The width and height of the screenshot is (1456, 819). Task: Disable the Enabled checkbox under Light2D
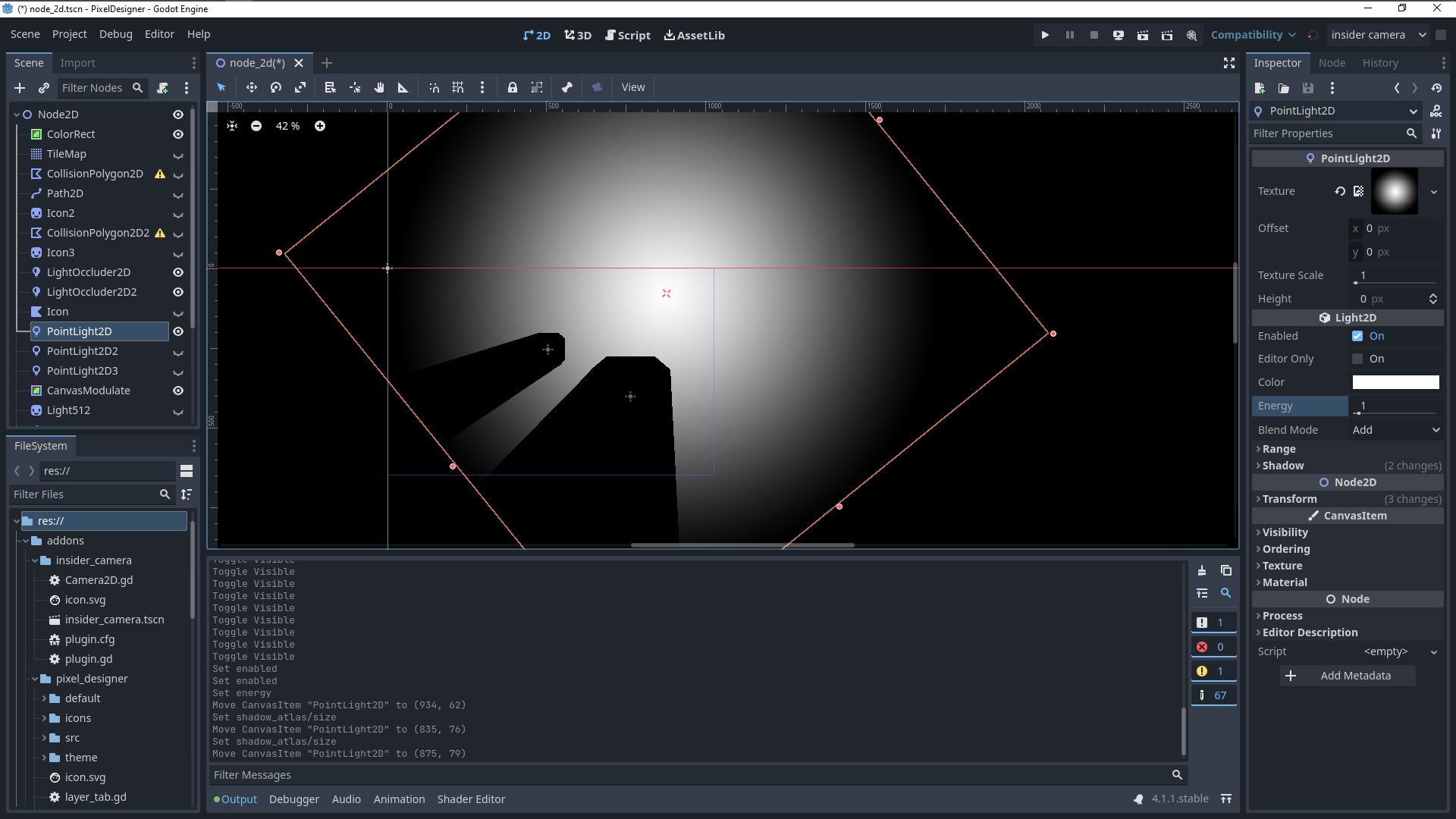1358,336
